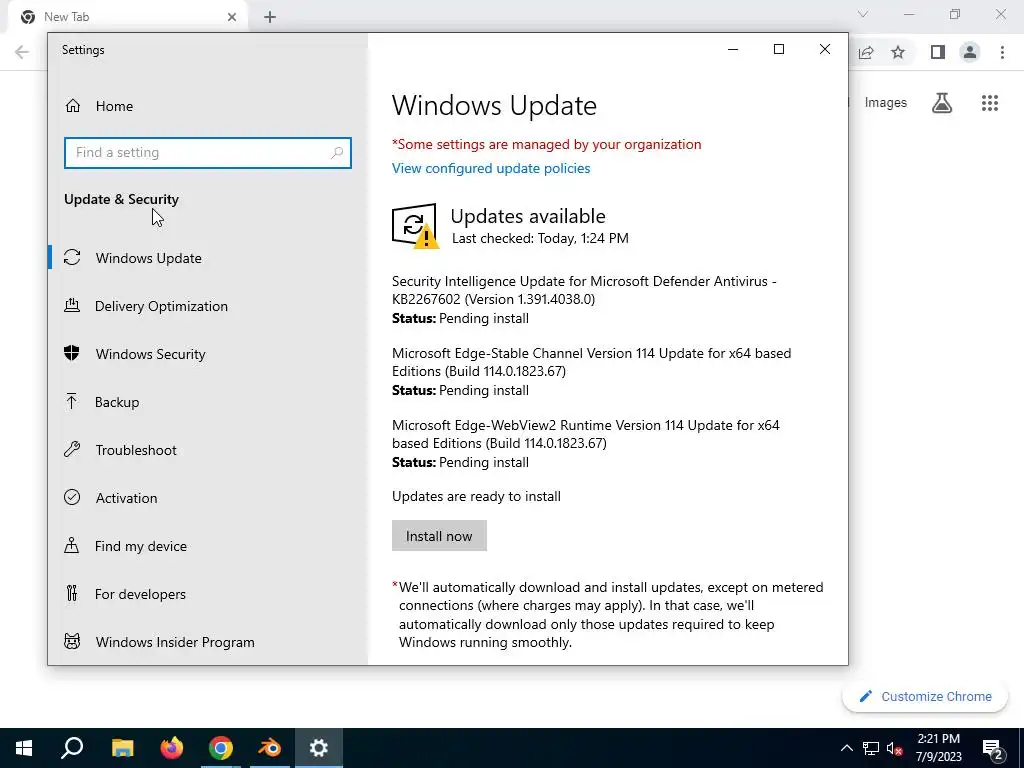This screenshot has width=1024, height=768.
Task: Select Backup in the sidebar
Action: (208, 402)
